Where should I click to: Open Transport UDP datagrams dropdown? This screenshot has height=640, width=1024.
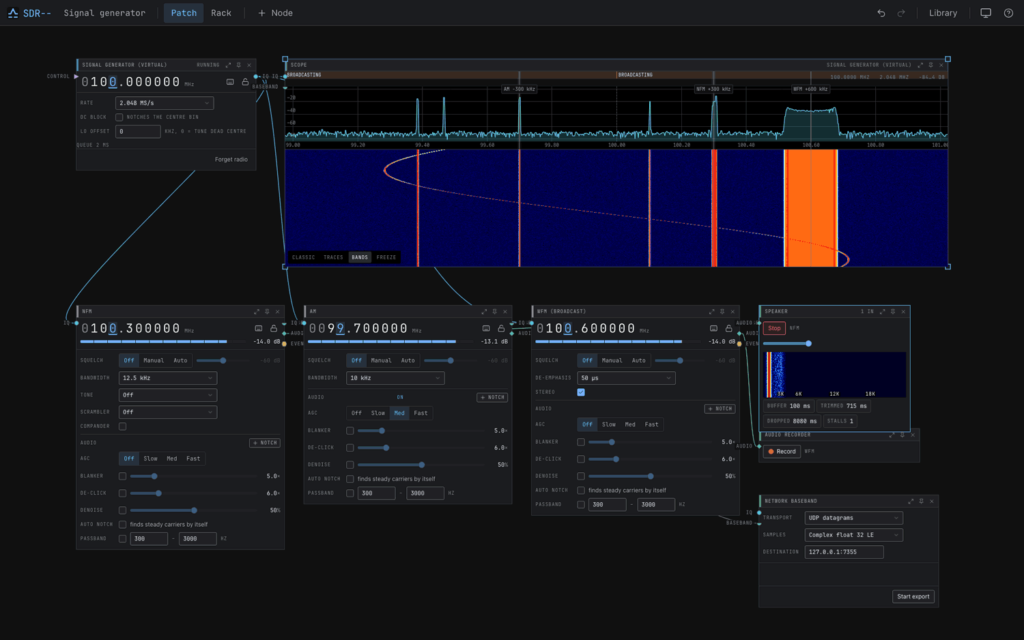pyautogui.click(x=854, y=518)
